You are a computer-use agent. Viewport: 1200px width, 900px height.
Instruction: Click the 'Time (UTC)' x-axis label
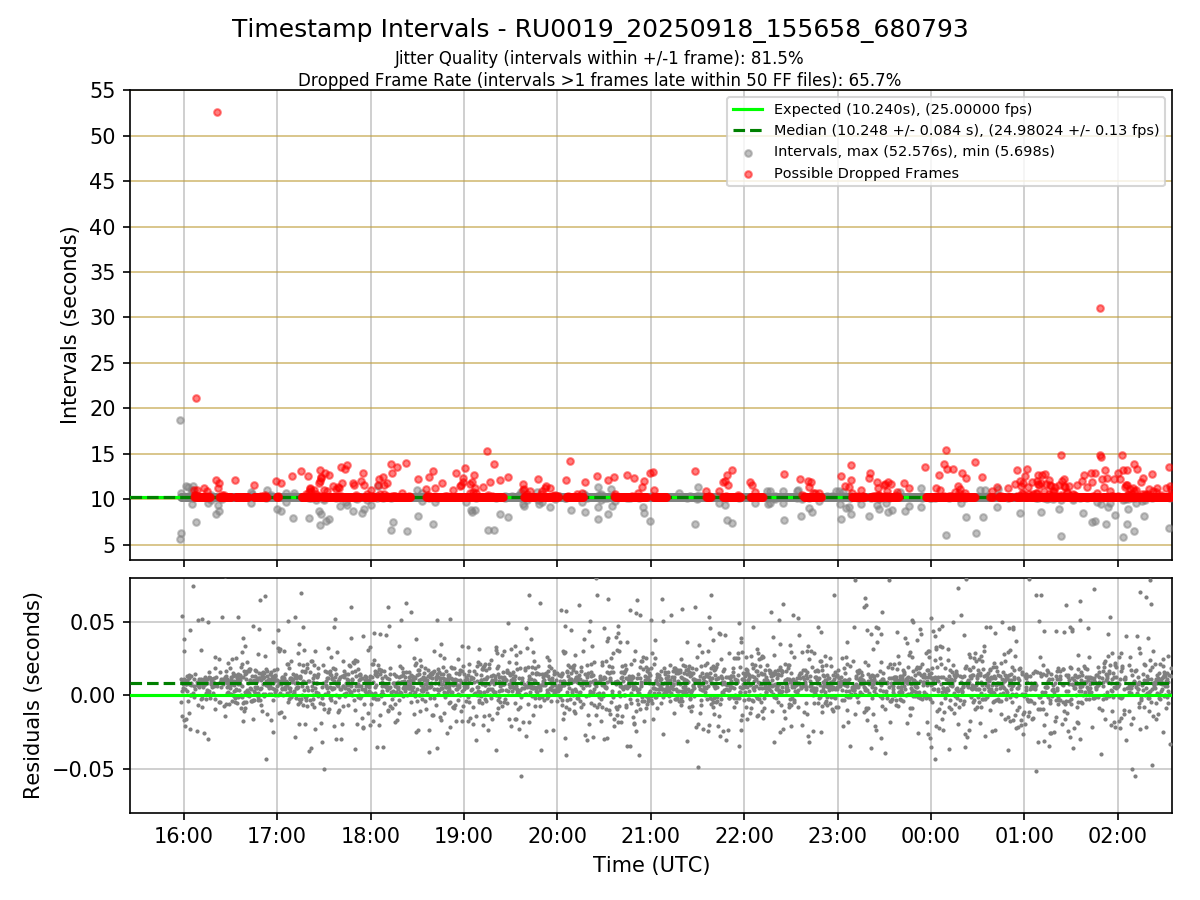click(651, 865)
